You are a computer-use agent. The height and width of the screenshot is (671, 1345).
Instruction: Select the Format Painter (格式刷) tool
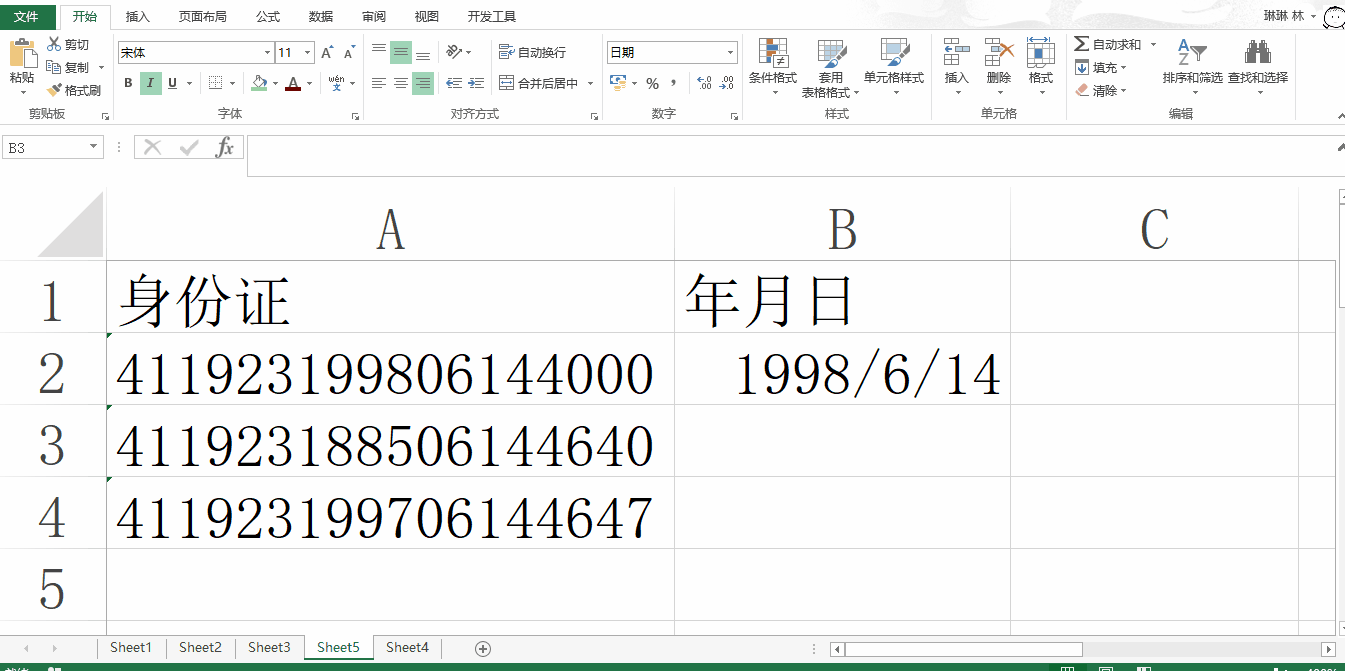[x=75, y=89]
